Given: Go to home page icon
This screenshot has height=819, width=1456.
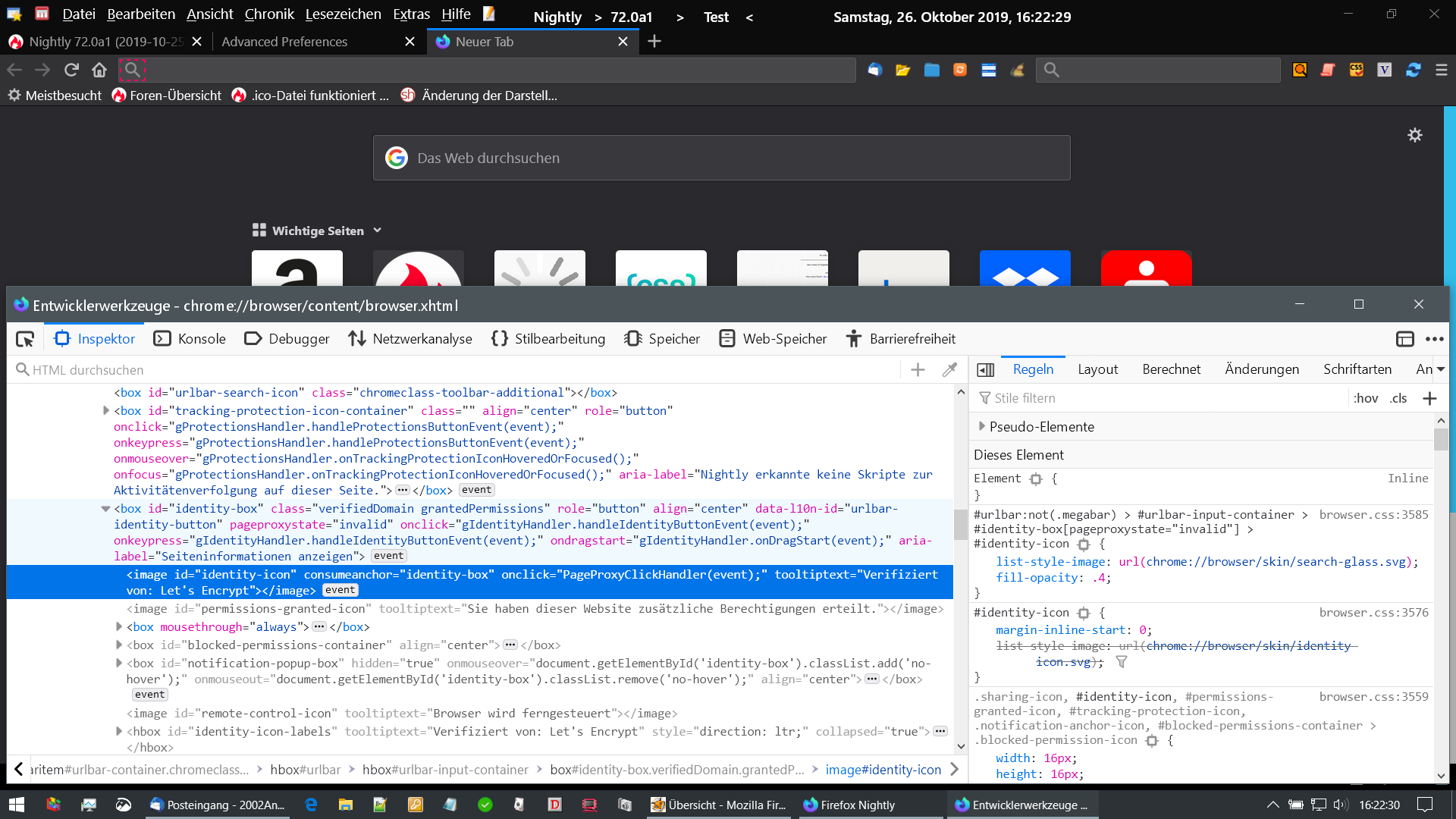Looking at the screenshot, I should pyautogui.click(x=99, y=70).
